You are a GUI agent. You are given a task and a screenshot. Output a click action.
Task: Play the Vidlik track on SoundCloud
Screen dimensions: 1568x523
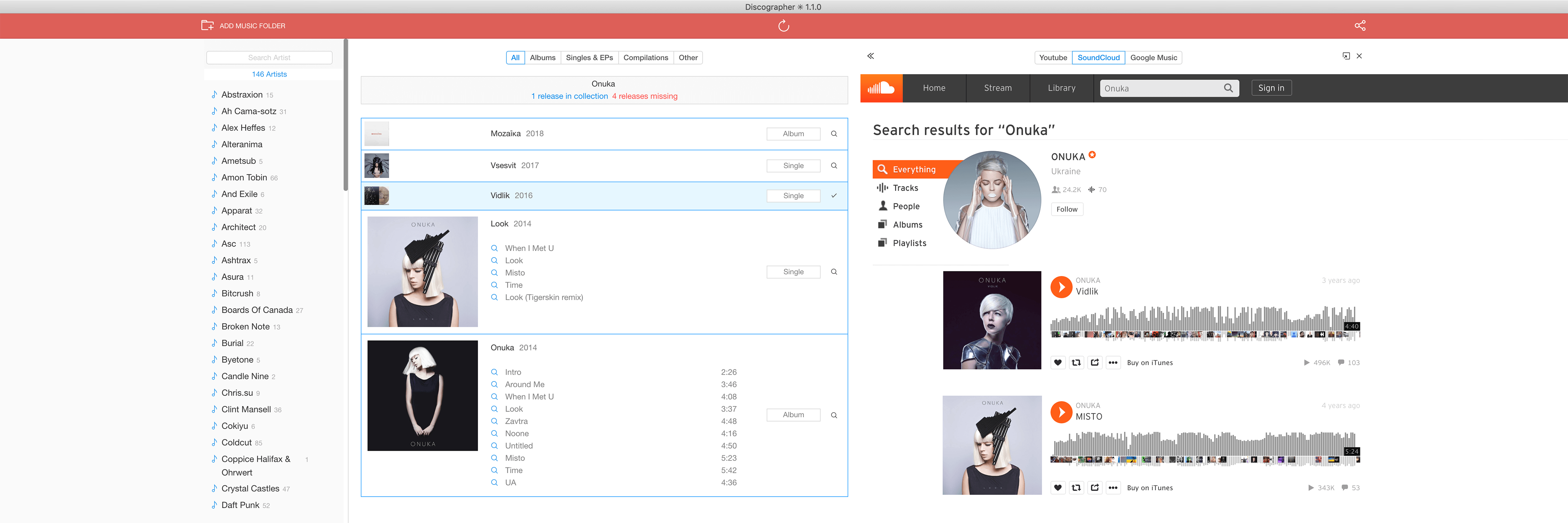coord(1061,287)
